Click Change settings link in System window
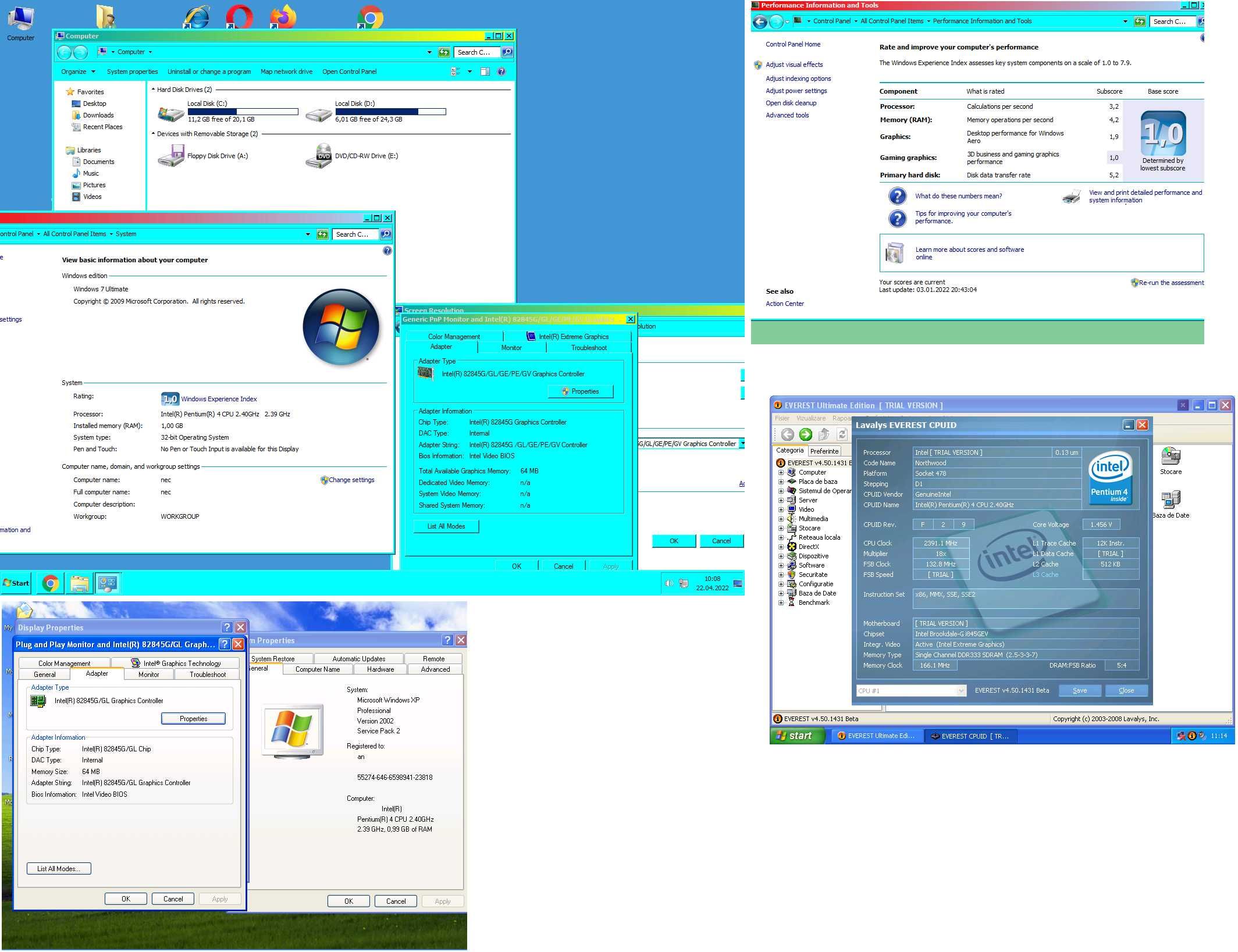Viewport: 1238px width, 952px height. click(351, 480)
